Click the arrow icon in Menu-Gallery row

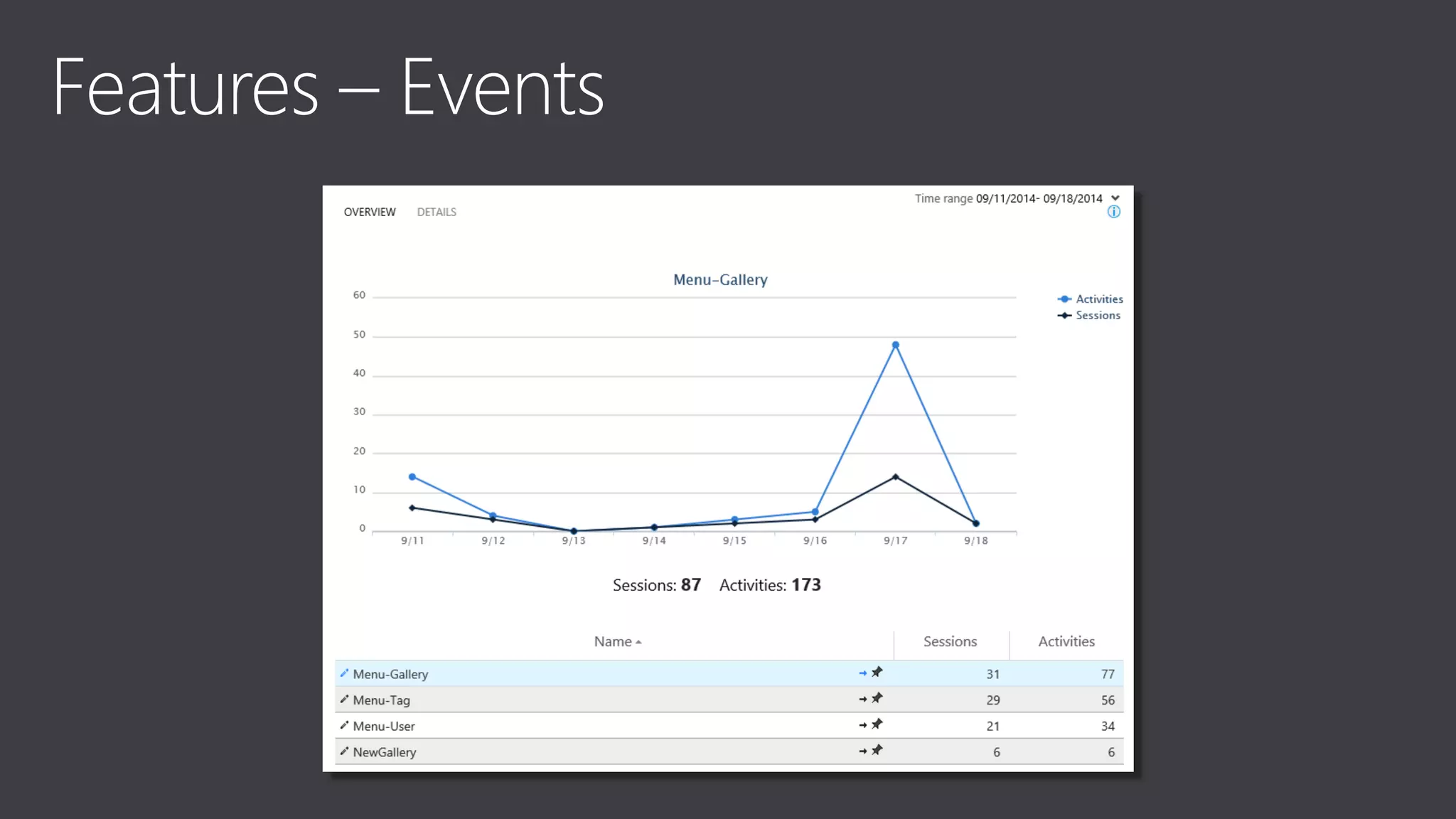(862, 673)
